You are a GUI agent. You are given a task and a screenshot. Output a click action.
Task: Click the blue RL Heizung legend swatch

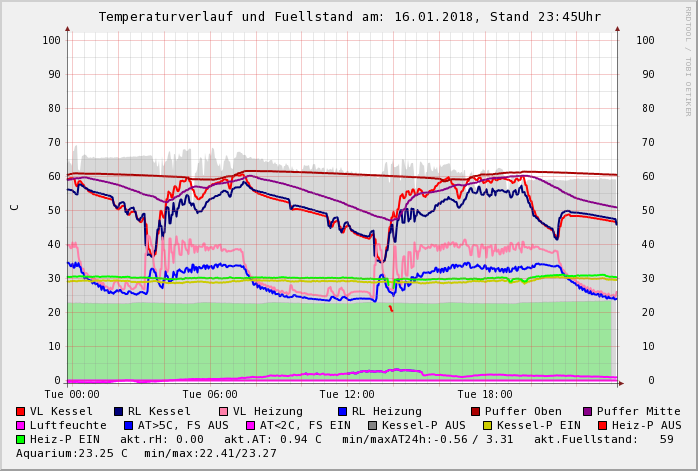(343, 412)
